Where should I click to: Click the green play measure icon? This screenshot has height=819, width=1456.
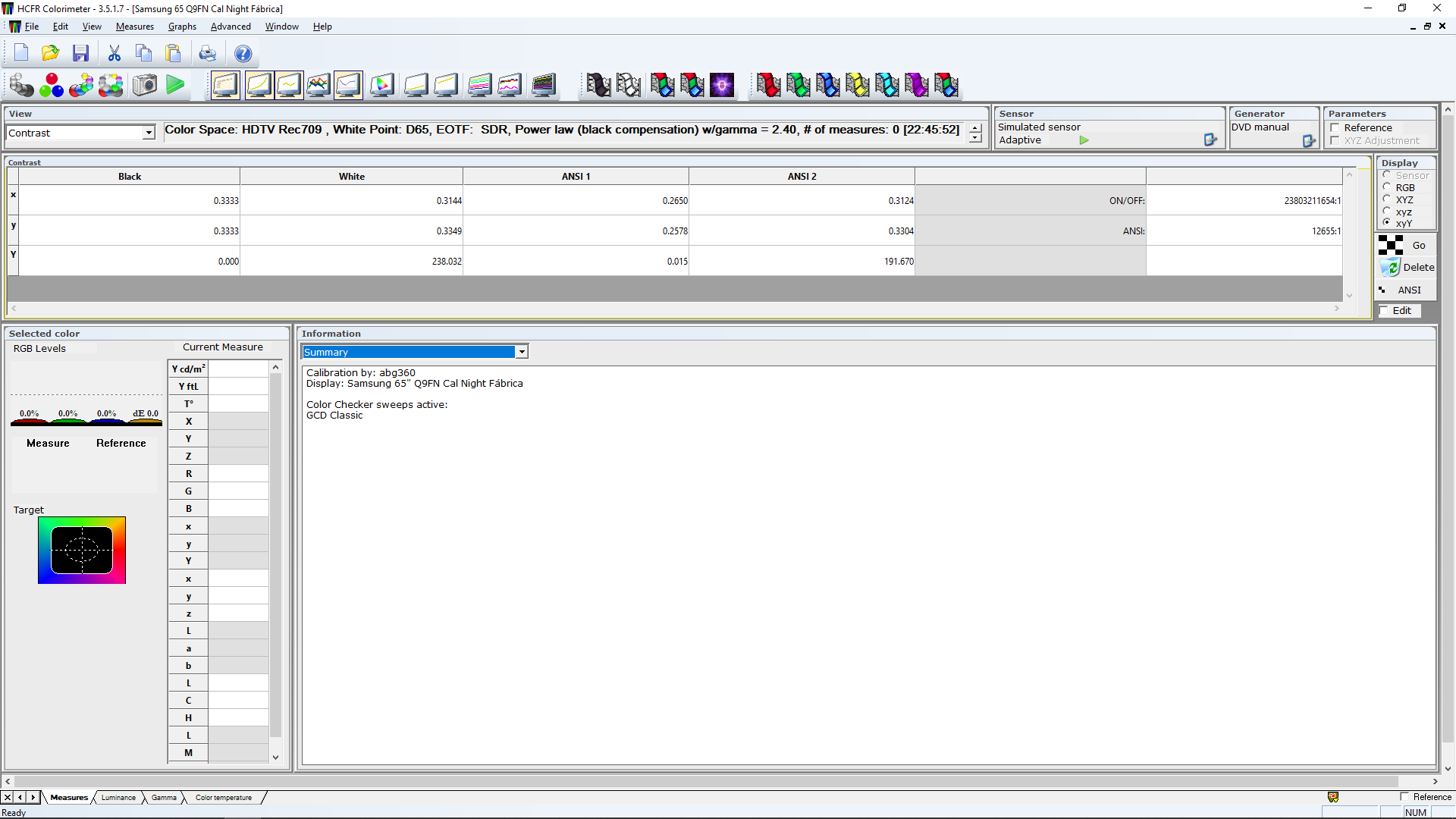pyautogui.click(x=175, y=85)
